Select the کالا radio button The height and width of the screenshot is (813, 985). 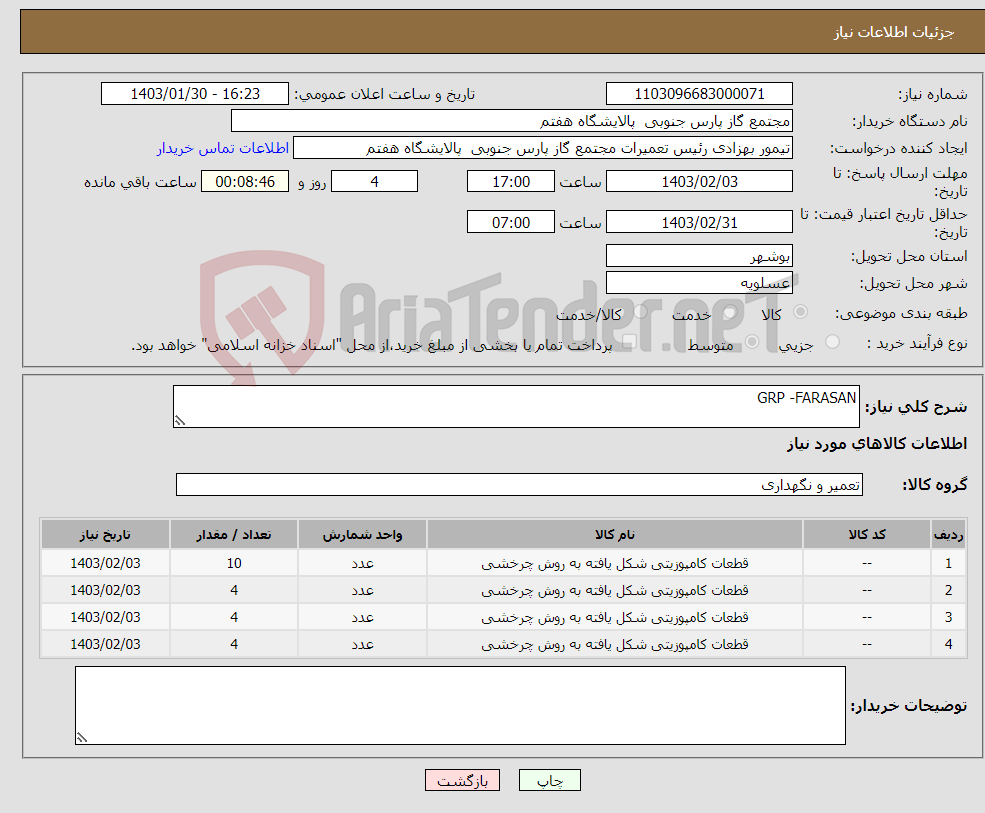tap(800, 312)
